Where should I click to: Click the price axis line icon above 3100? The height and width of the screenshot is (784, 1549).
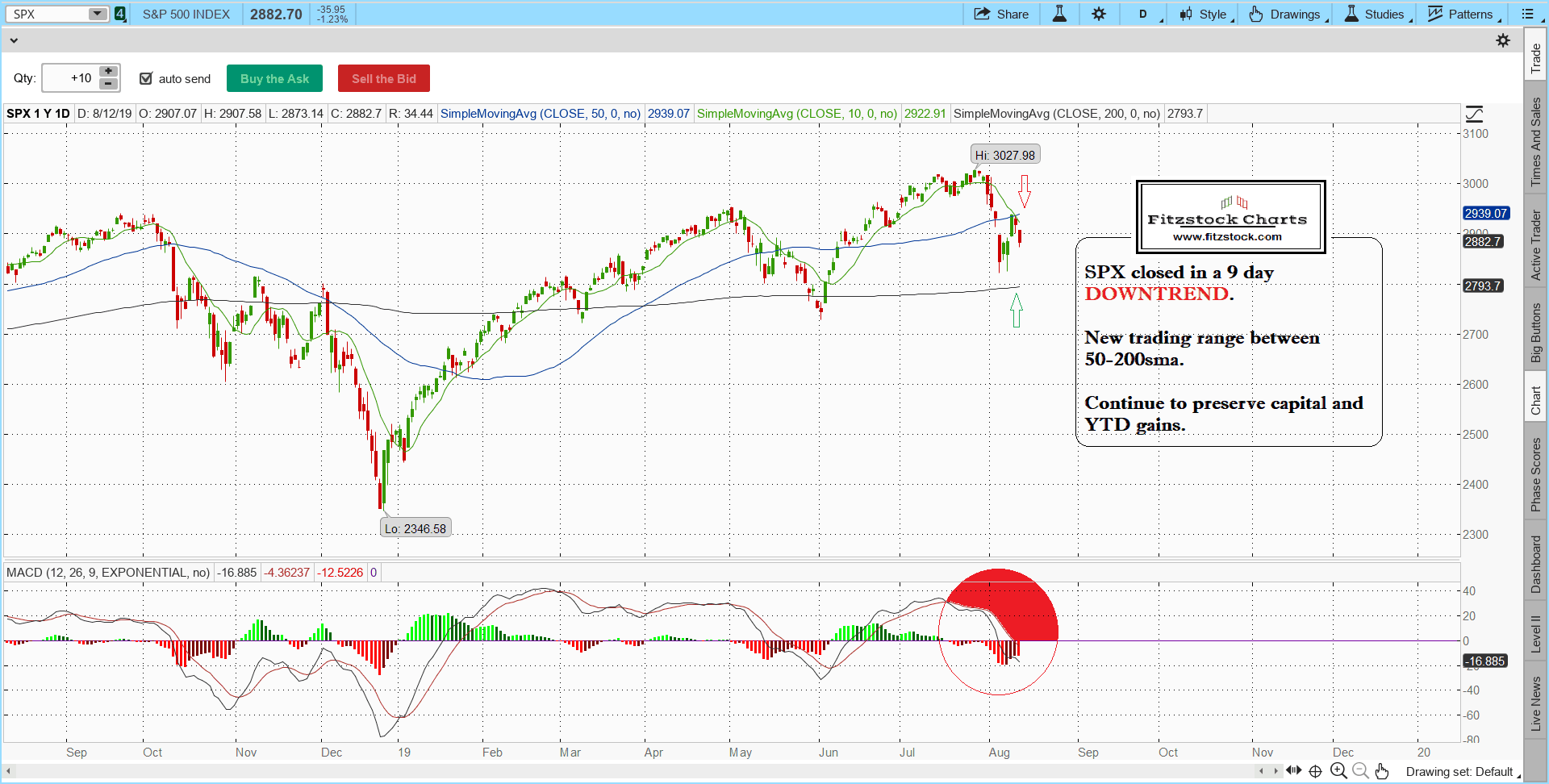[x=1474, y=114]
